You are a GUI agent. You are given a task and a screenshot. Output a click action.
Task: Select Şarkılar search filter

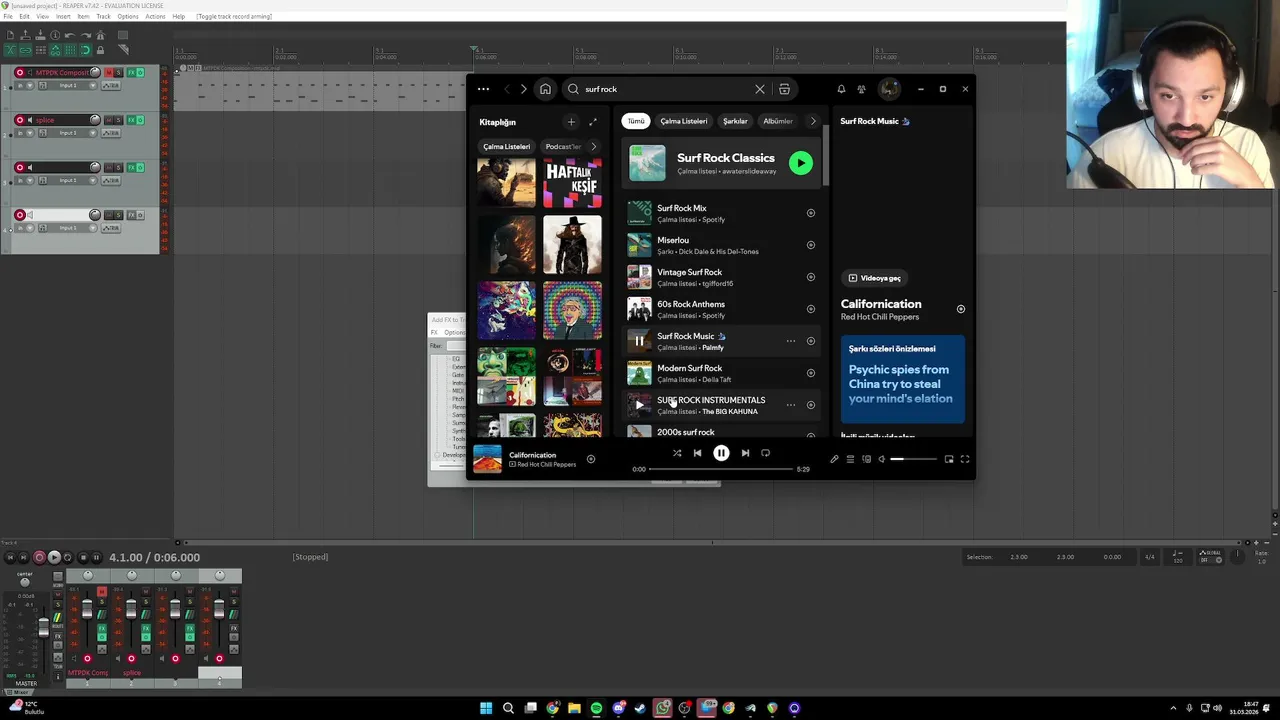coord(735,121)
